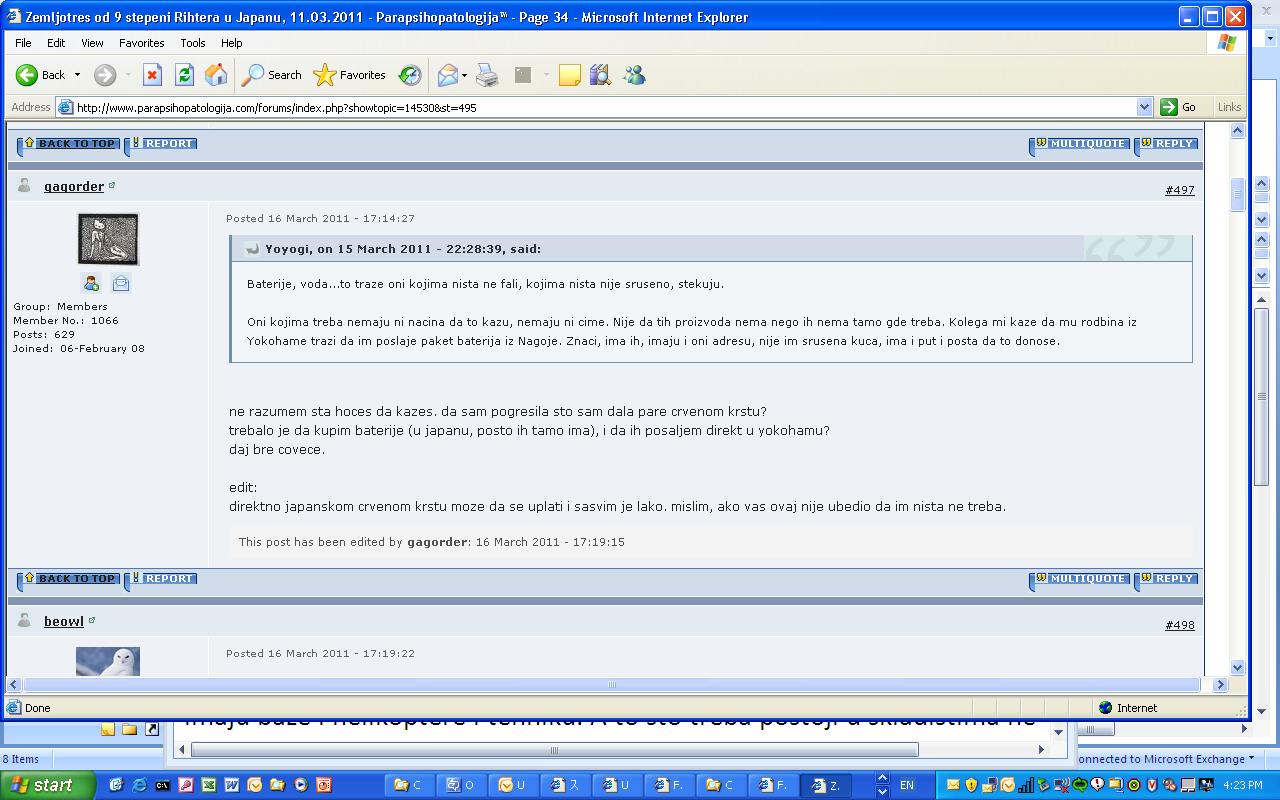Open the Favorites star toolbar button

pos(350,75)
